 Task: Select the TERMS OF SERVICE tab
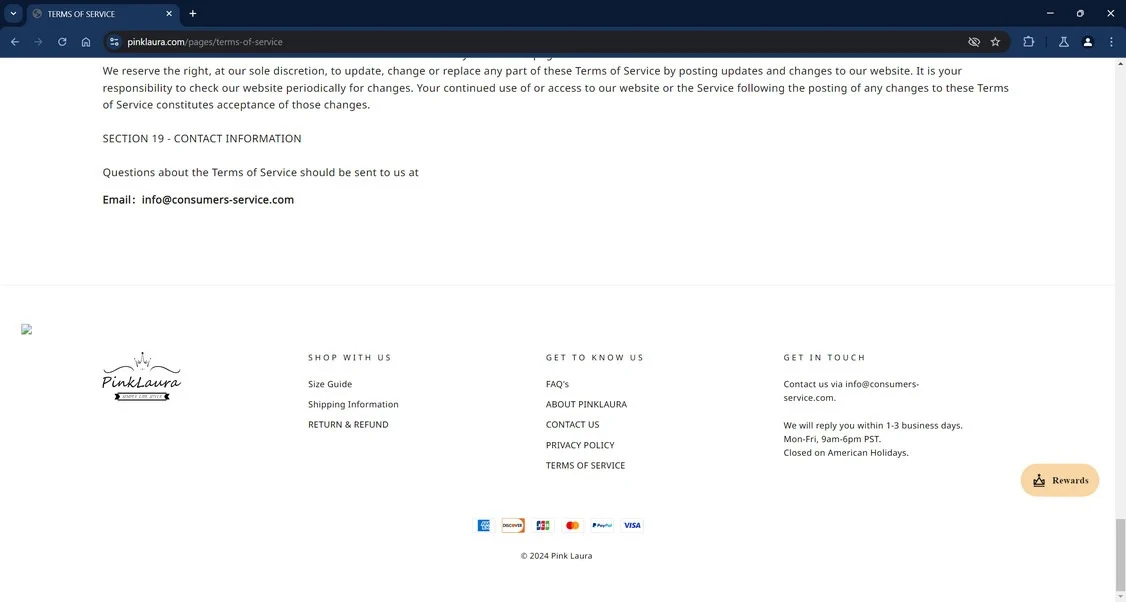[x=103, y=14]
